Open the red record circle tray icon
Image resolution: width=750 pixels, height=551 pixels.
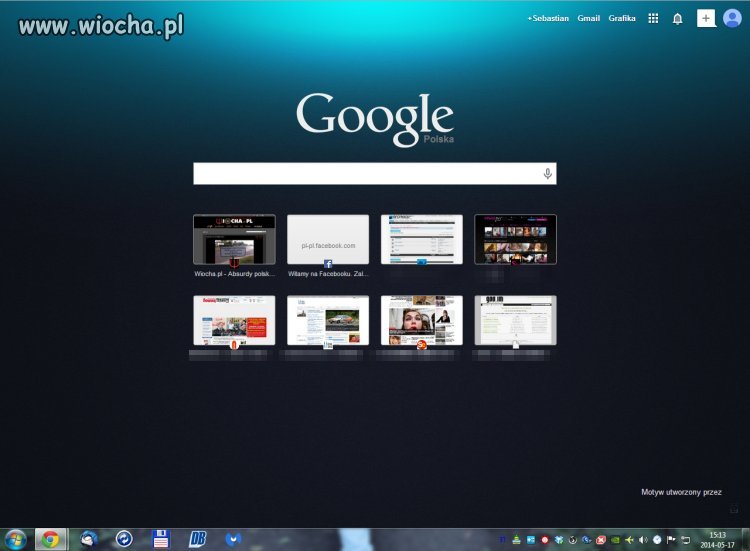coord(545,540)
